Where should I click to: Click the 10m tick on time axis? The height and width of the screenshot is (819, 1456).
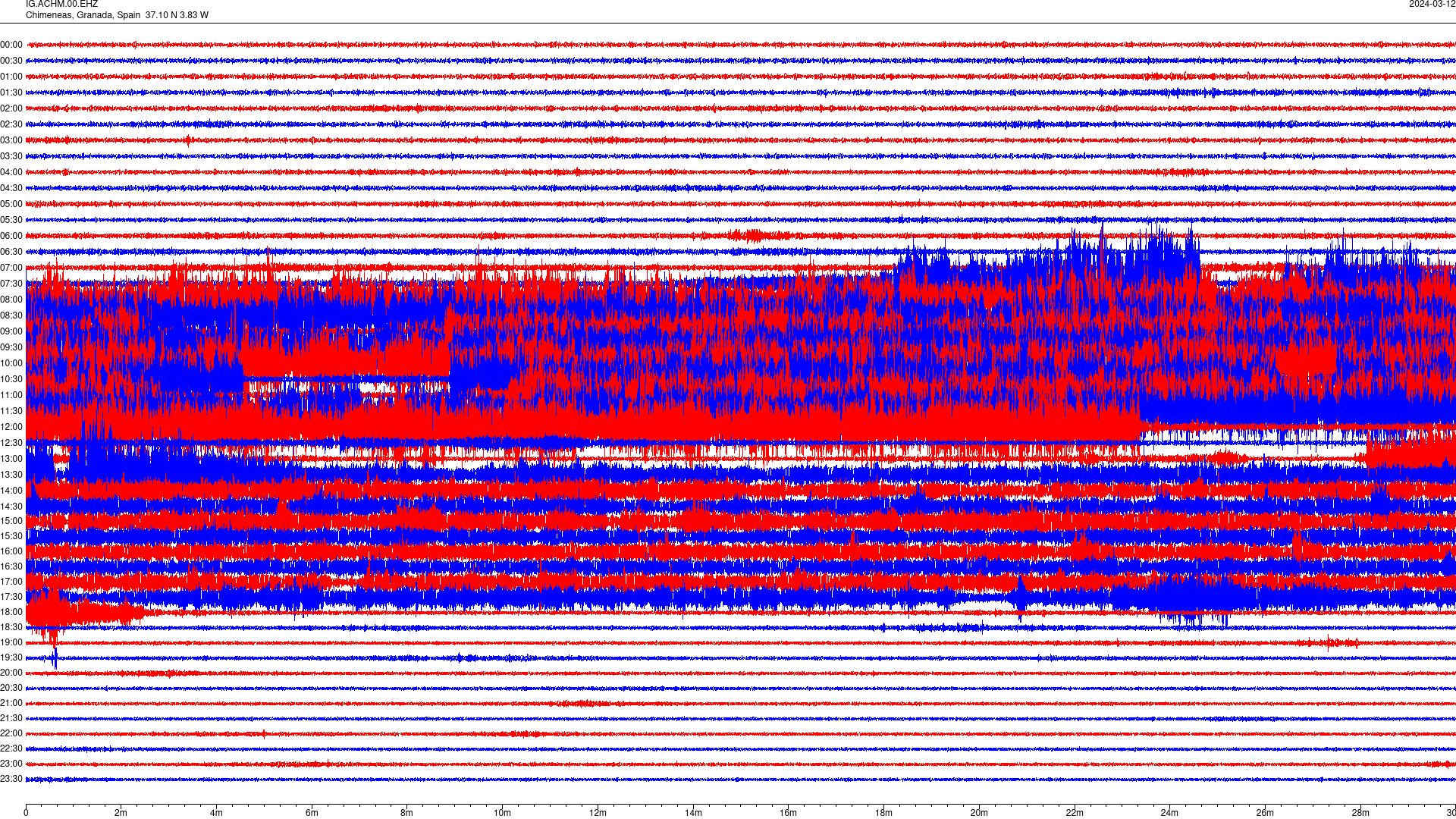click(x=502, y=813)
